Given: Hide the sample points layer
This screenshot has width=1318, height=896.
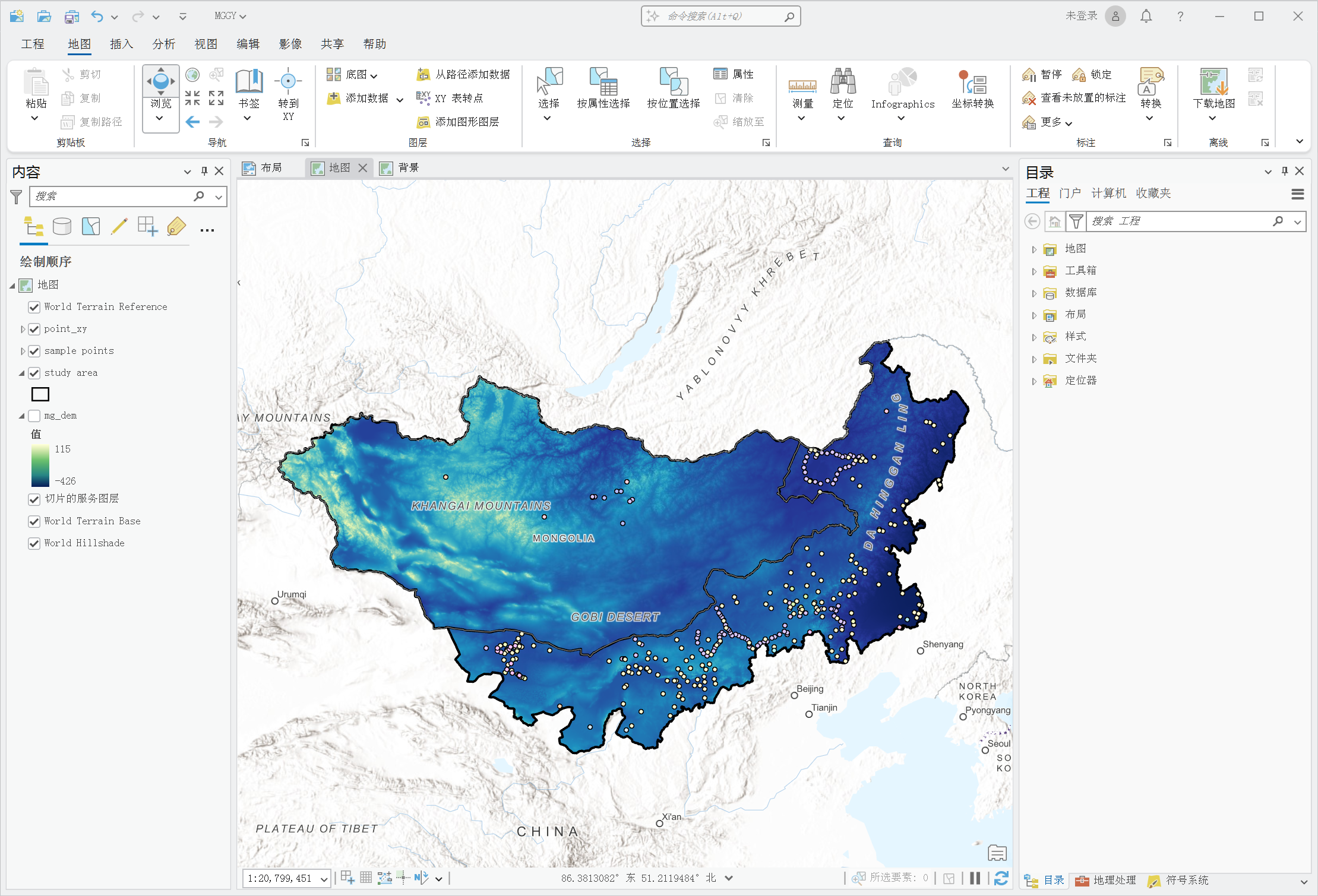Looking at the screenshot, I should pos(34,351).
